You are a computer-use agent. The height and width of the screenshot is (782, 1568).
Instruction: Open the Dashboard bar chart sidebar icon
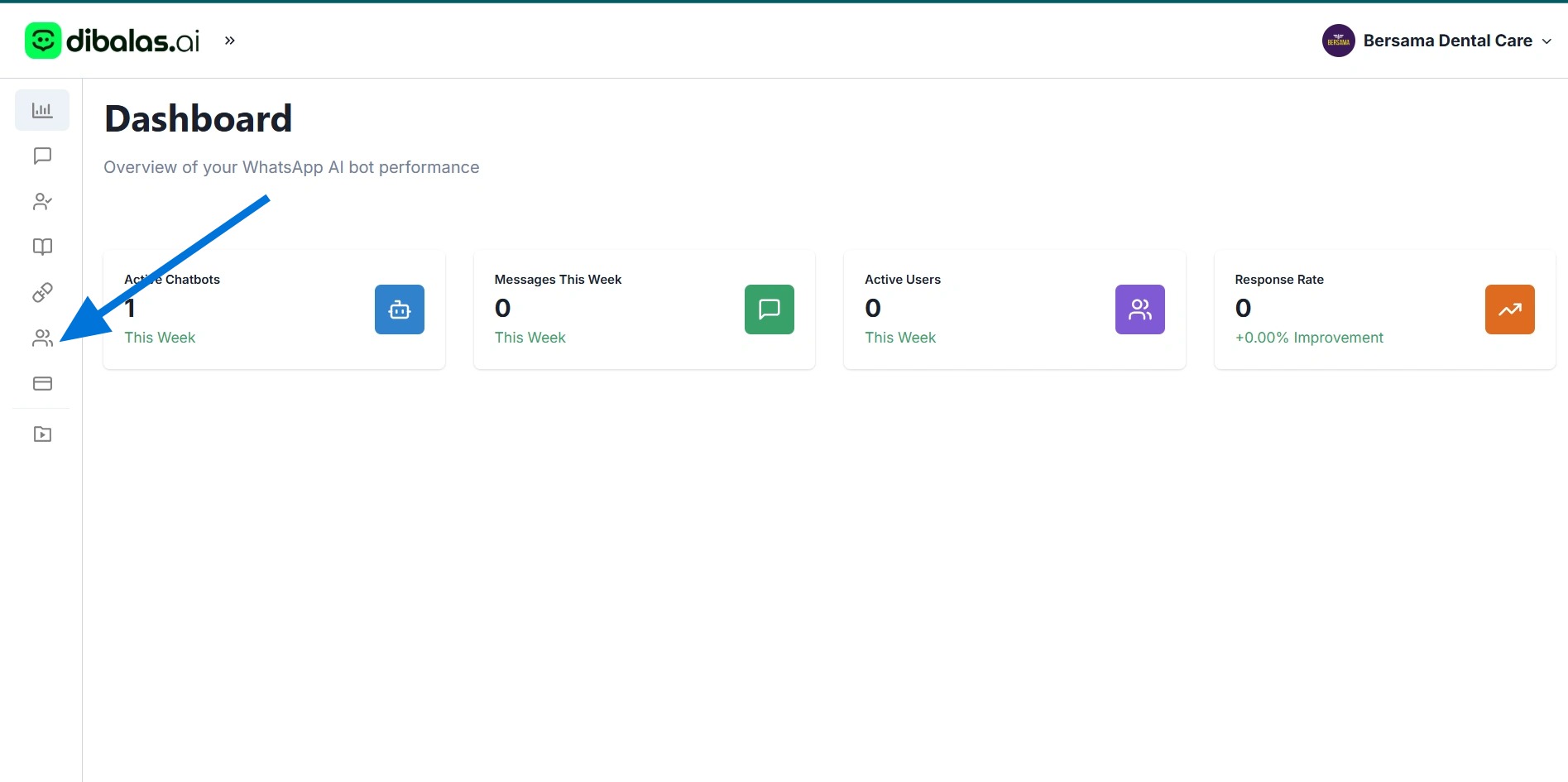(42, 110)
